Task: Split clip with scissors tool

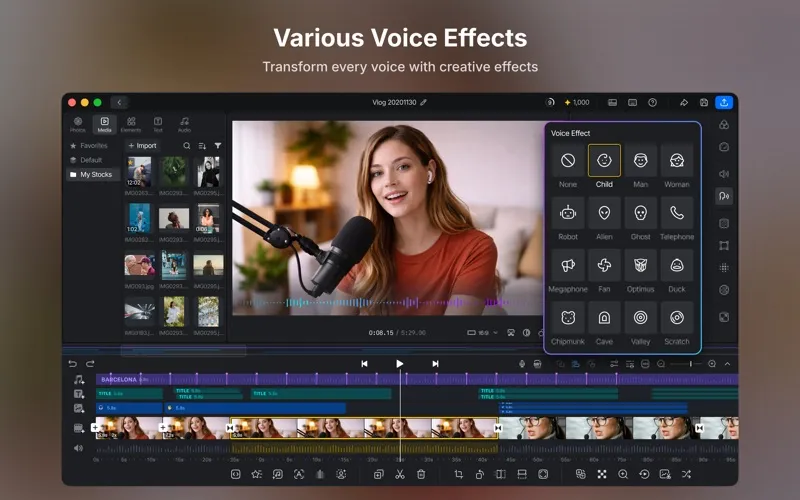Action: click(399, 474)
